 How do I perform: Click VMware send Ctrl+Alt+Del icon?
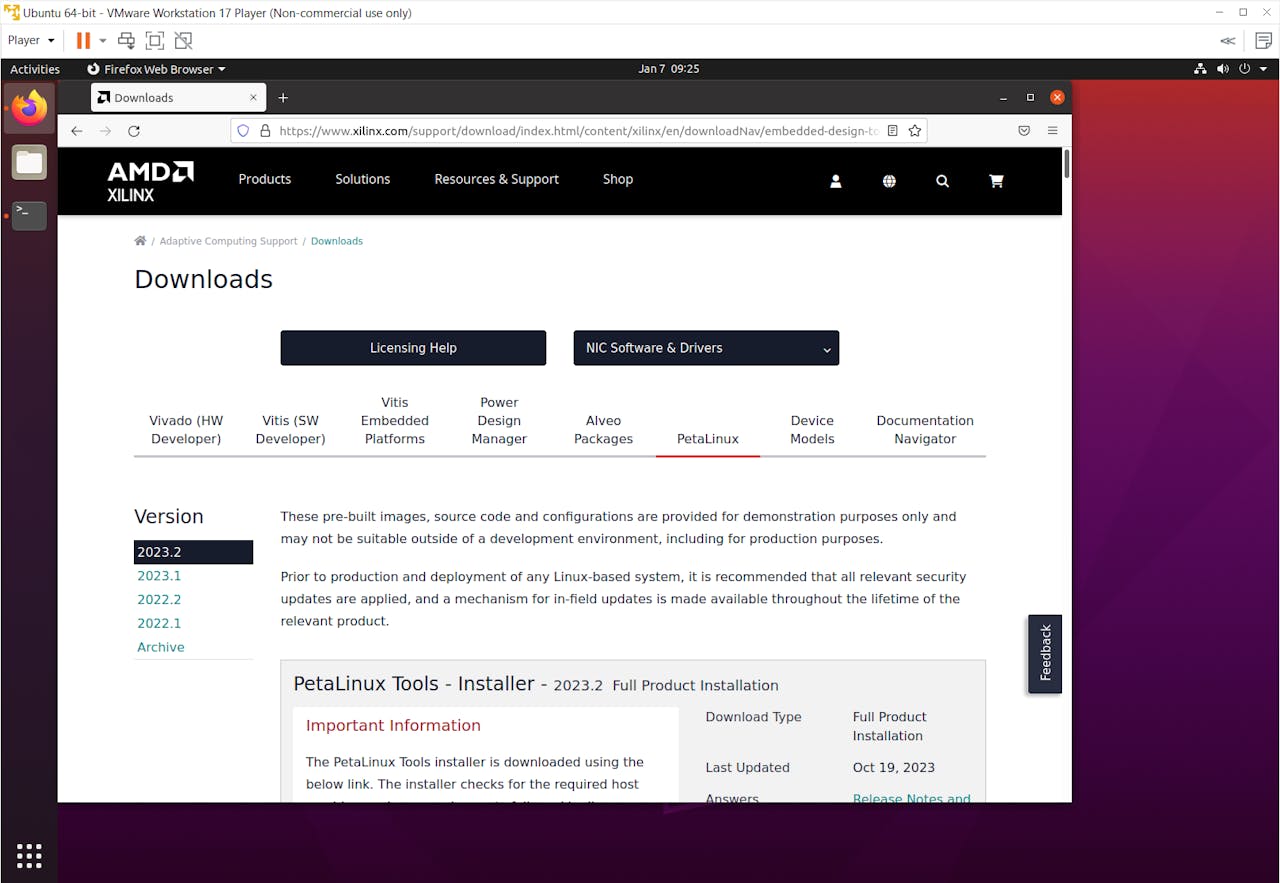point(126,41)
